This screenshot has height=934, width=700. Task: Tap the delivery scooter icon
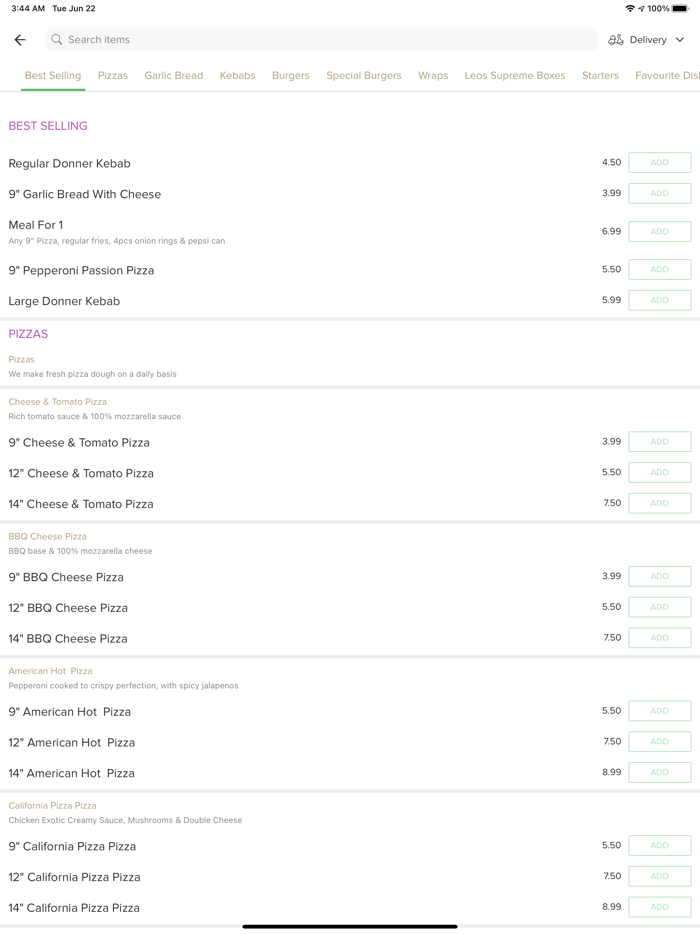click(616, 40)
